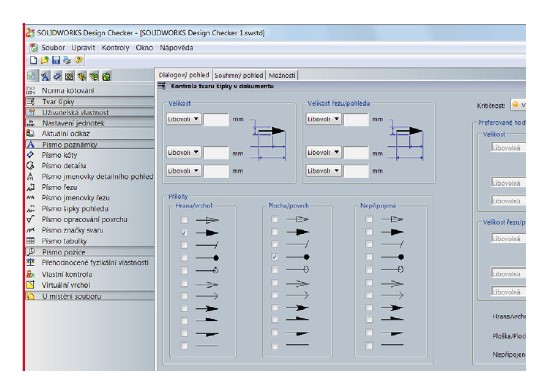Check filled dot style under Hrana/vrchol
Image resolution: width=552 pixels, height=385 pixels.
coord(184,258)
